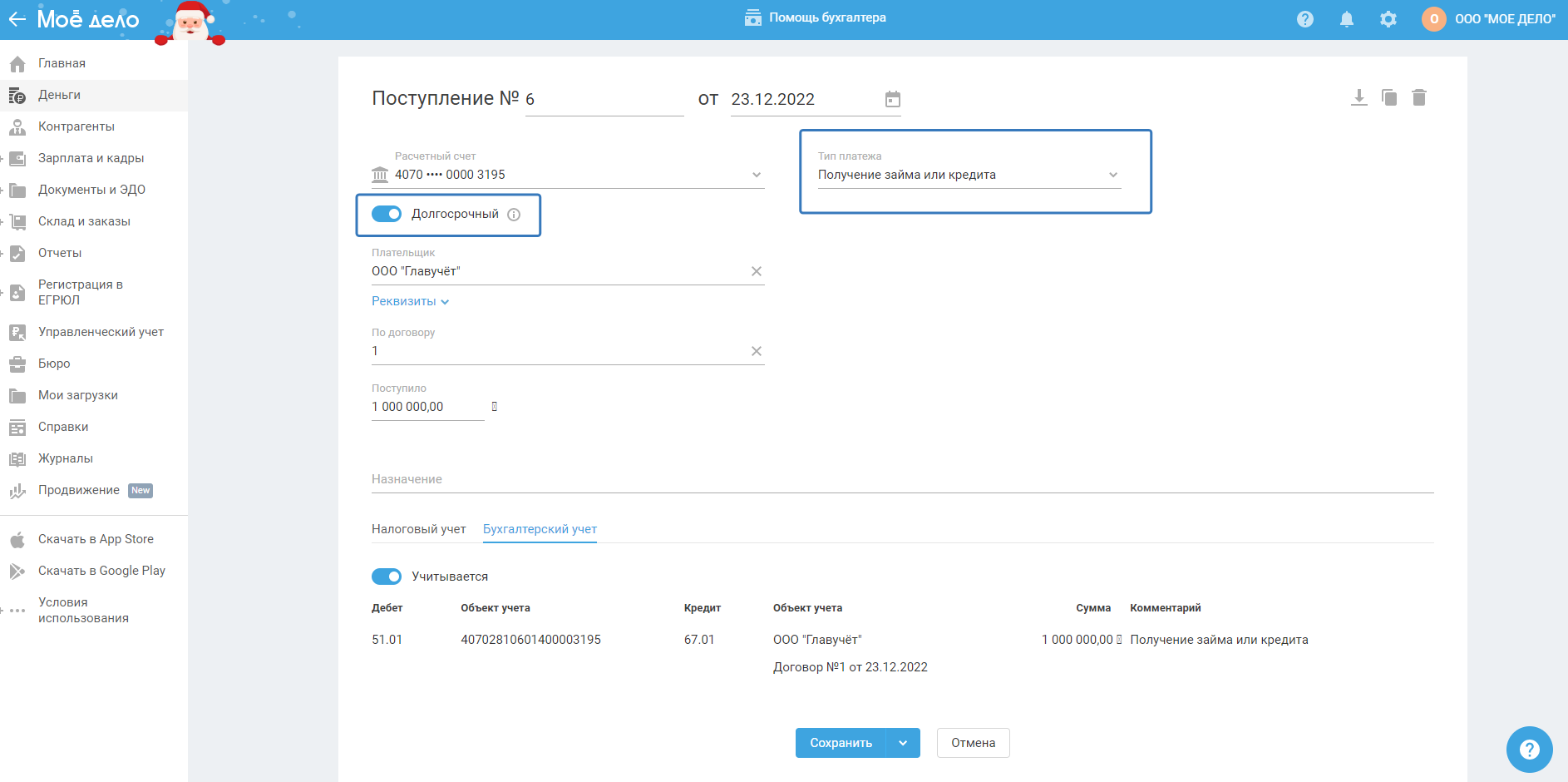1568x782 pixels.
Task: Click the help question mark in header
Action: pos(1304,19)
